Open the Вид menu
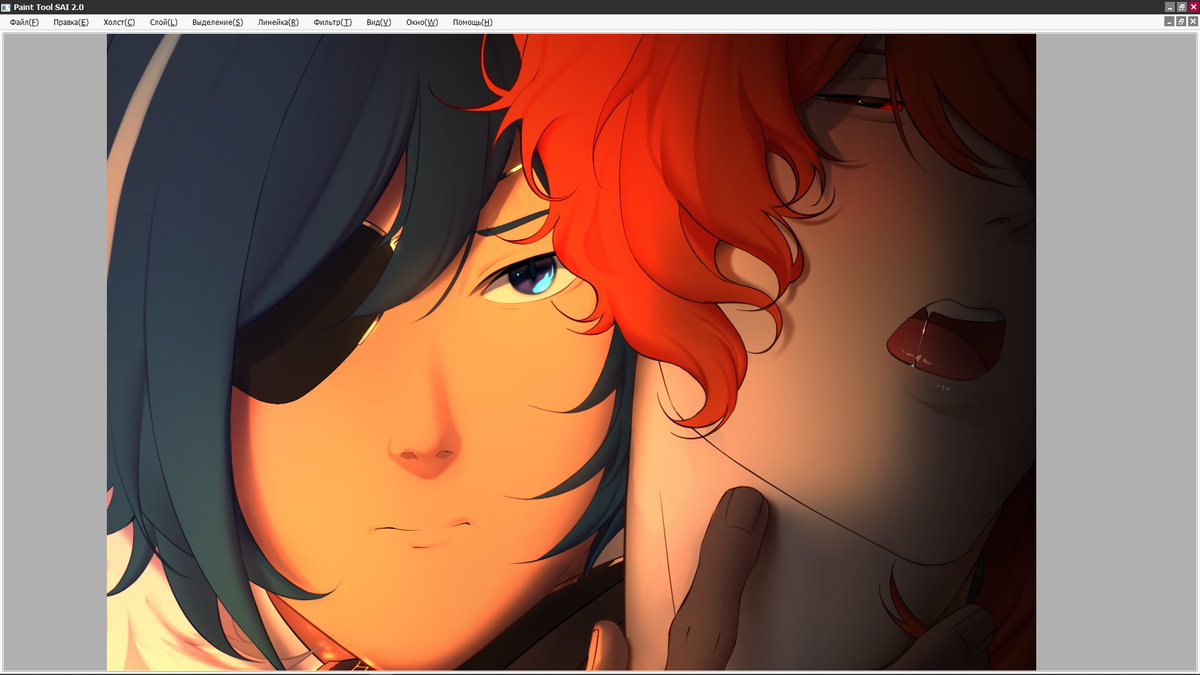The image size is (1200, 675). (379, 22)
